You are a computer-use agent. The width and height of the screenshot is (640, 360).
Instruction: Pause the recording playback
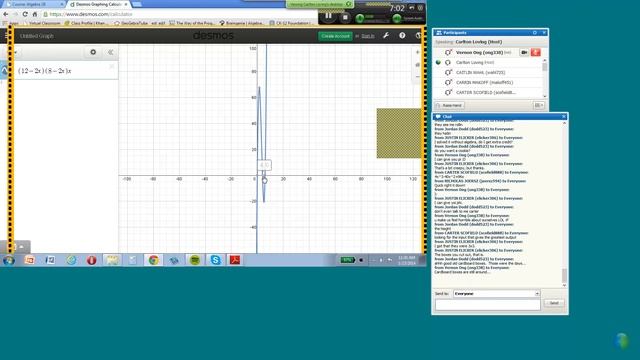(329, 16)
